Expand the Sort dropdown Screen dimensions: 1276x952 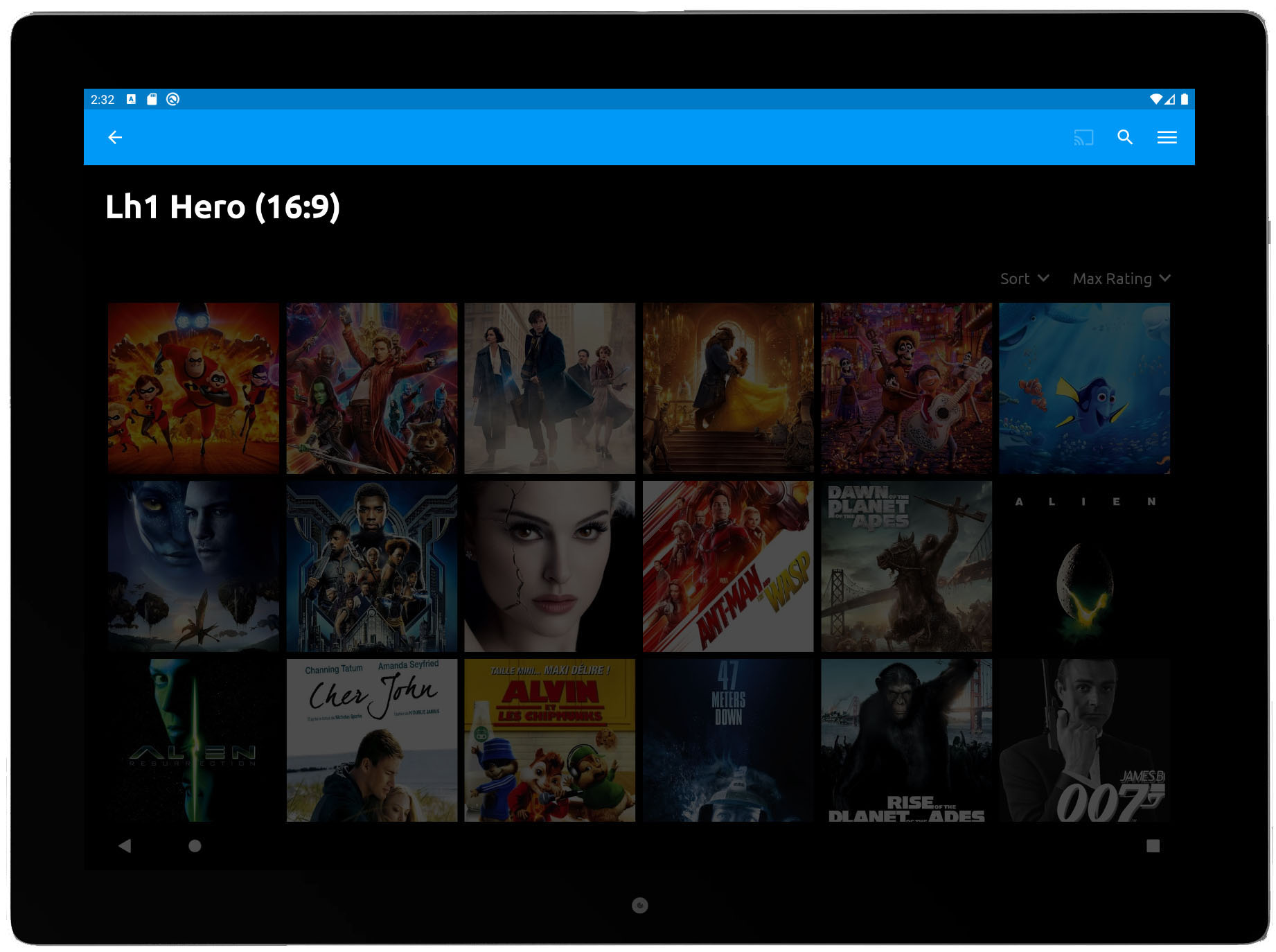pyautogui.click(x=1025, y=279)
